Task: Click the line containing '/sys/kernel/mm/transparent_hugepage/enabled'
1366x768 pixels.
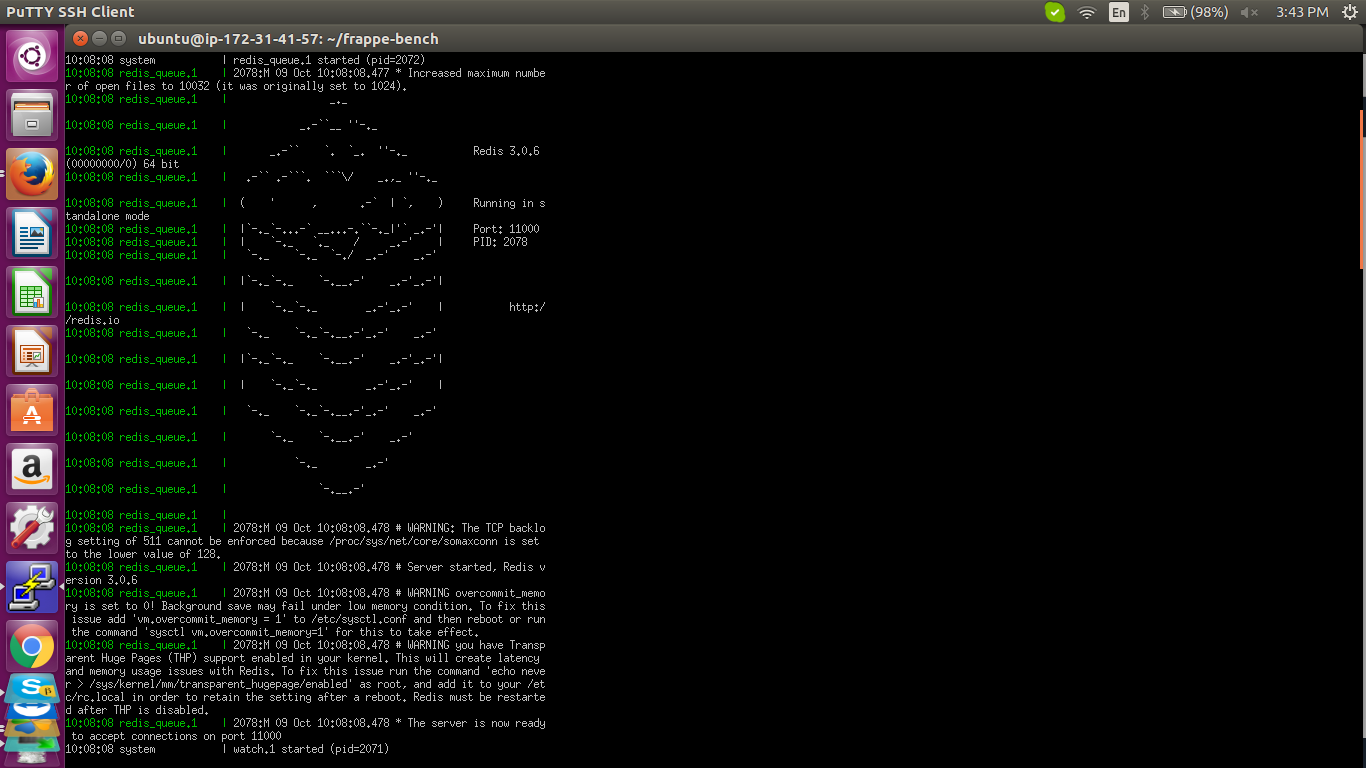Action: pos(305,684)
